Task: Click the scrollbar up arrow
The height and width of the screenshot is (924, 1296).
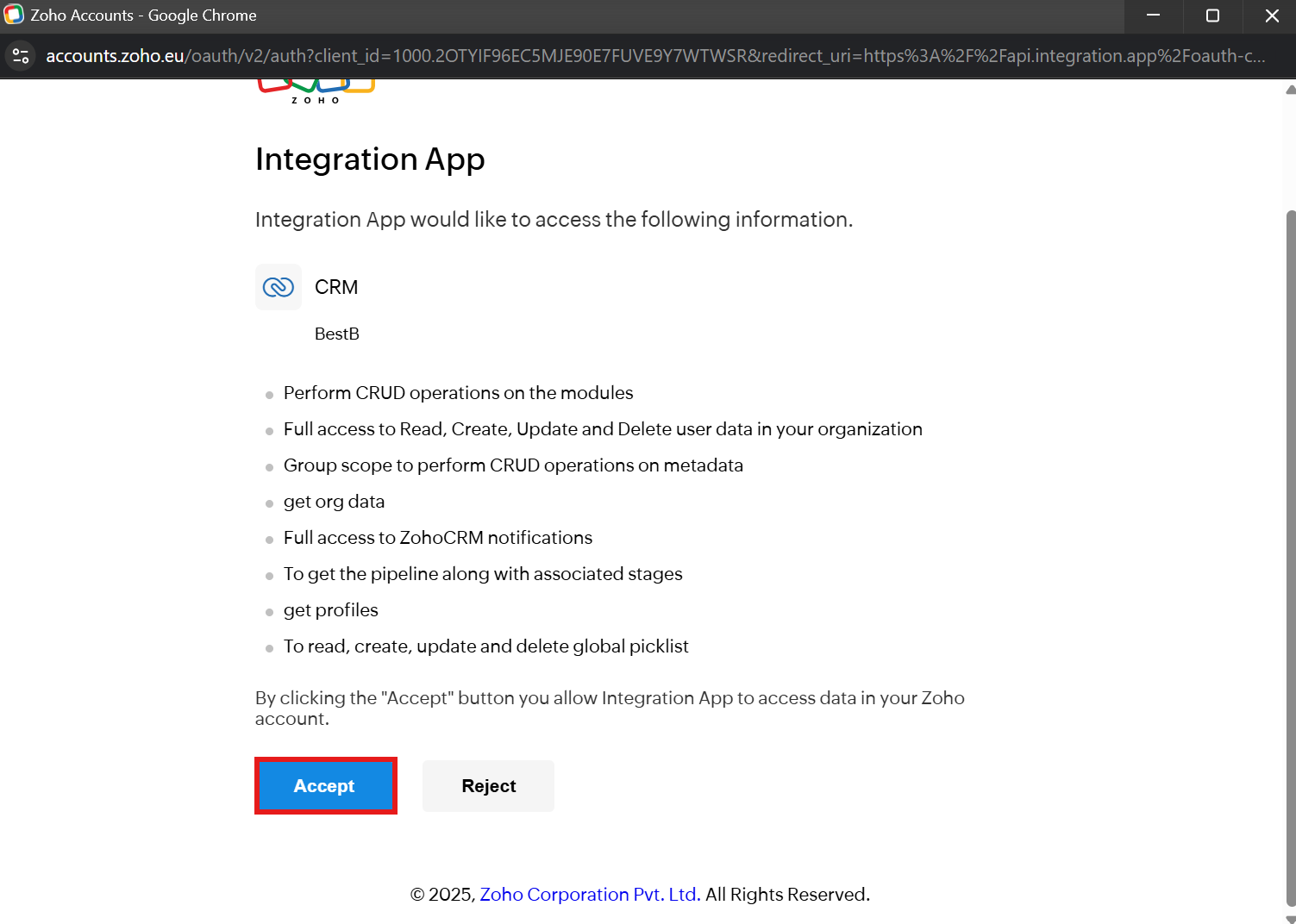Action: (x=1290, y=89)
